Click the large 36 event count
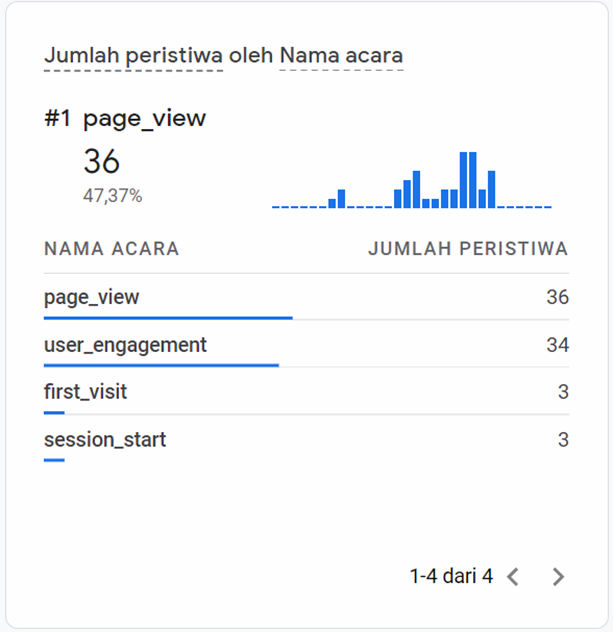The image size is (613, 632). 102,162
